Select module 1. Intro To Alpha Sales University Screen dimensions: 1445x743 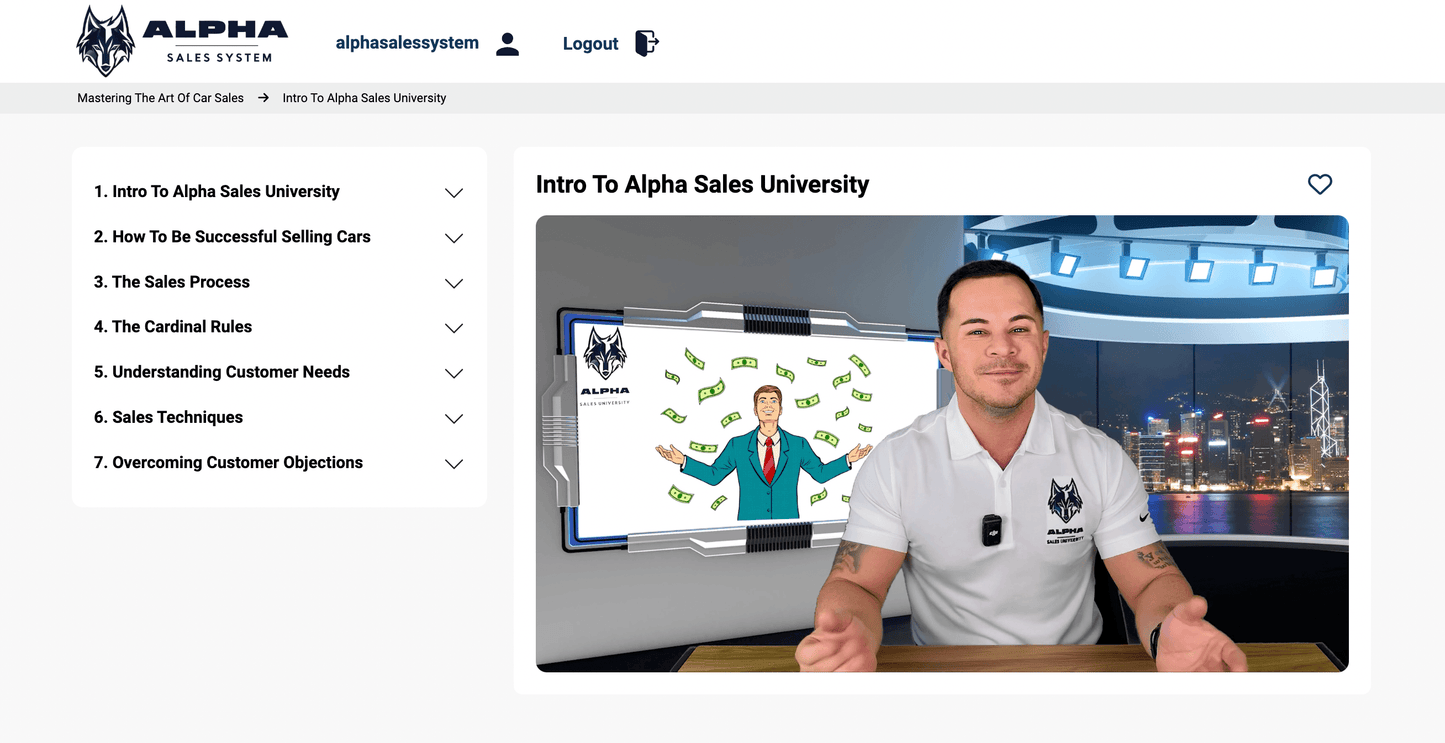217,192
